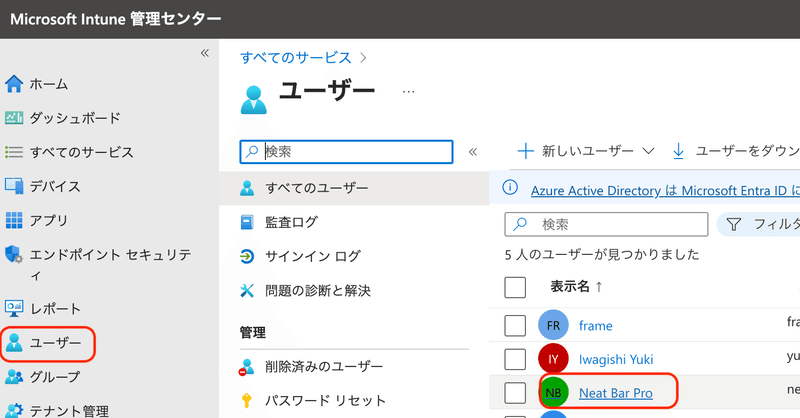
Task: Click the large ユーザー page header icon
Action: pyautogui.click(x=254, y=100)
